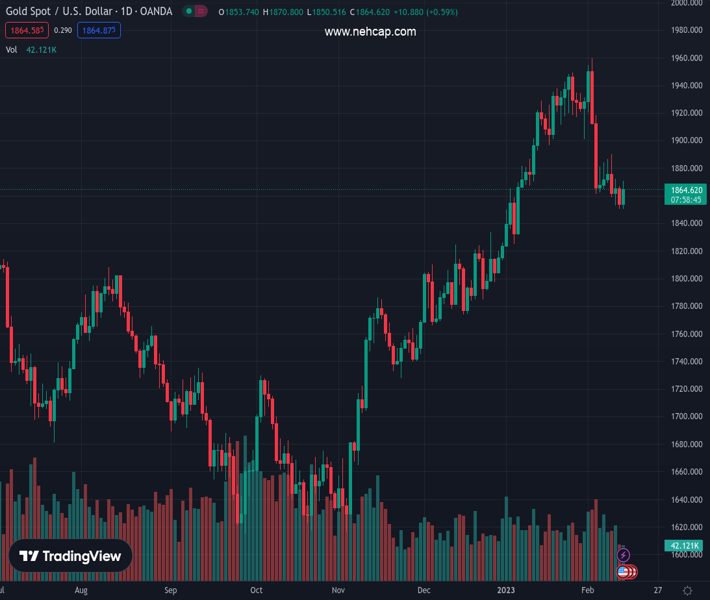Screen dimensions: 710x600
Task: Open chart settings gear icon
Action: point(687,591)
